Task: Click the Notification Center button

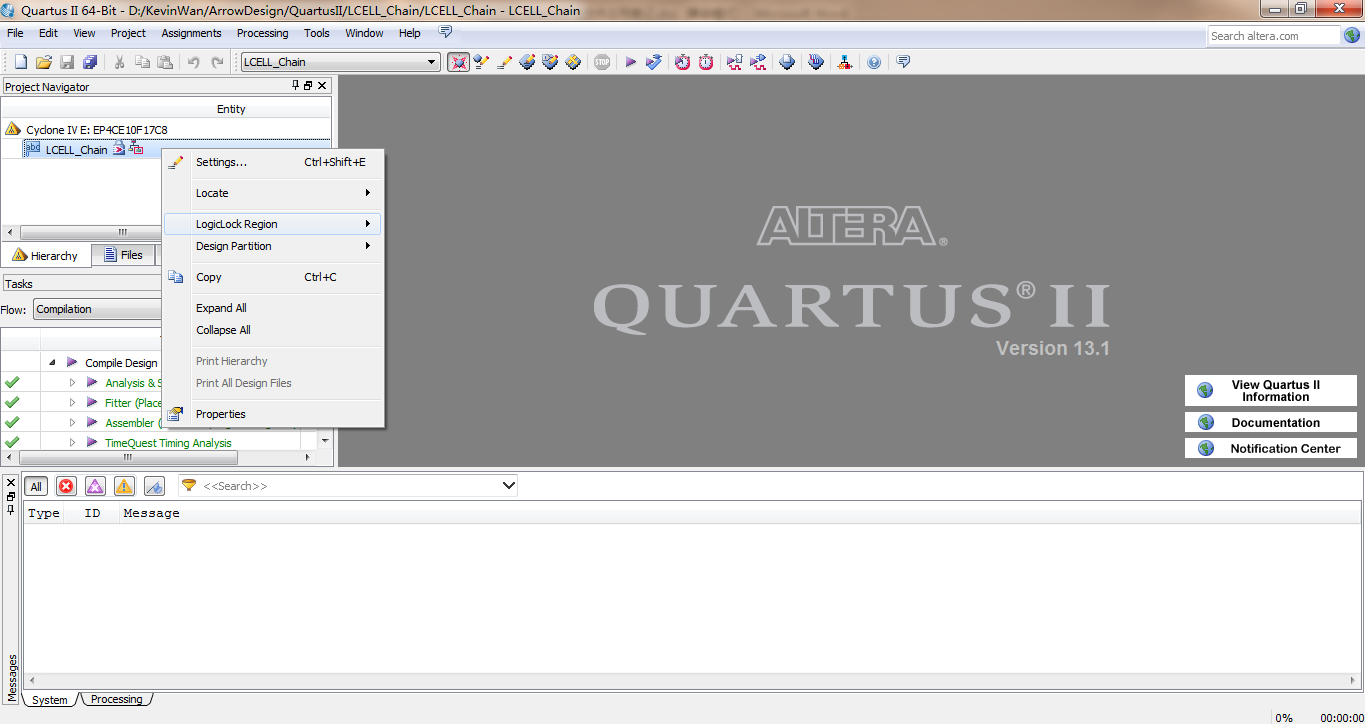Action: tap(1271, 449)
